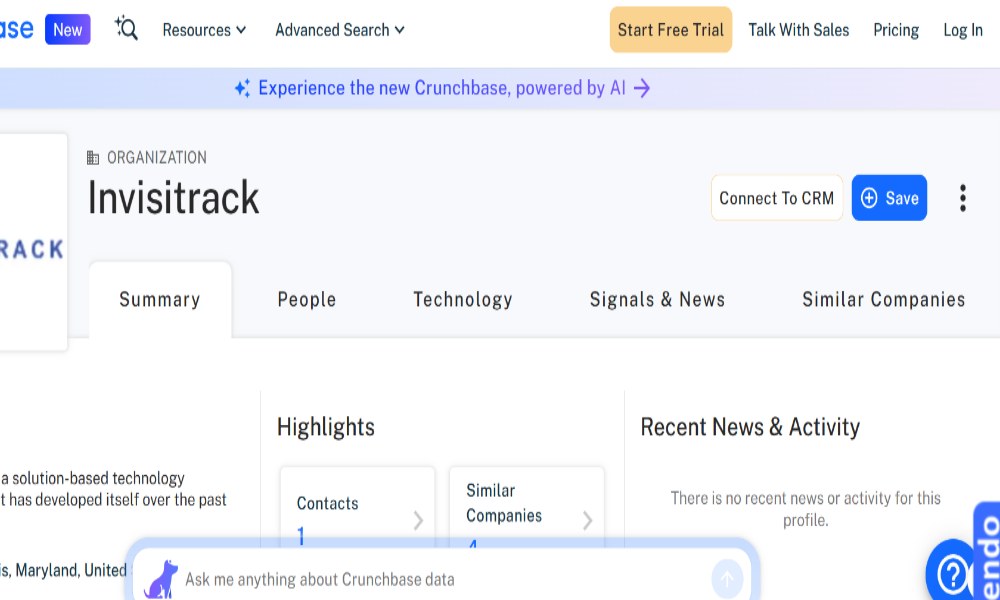
Task: Select the Summary tab
Action: tap(159, 299)
